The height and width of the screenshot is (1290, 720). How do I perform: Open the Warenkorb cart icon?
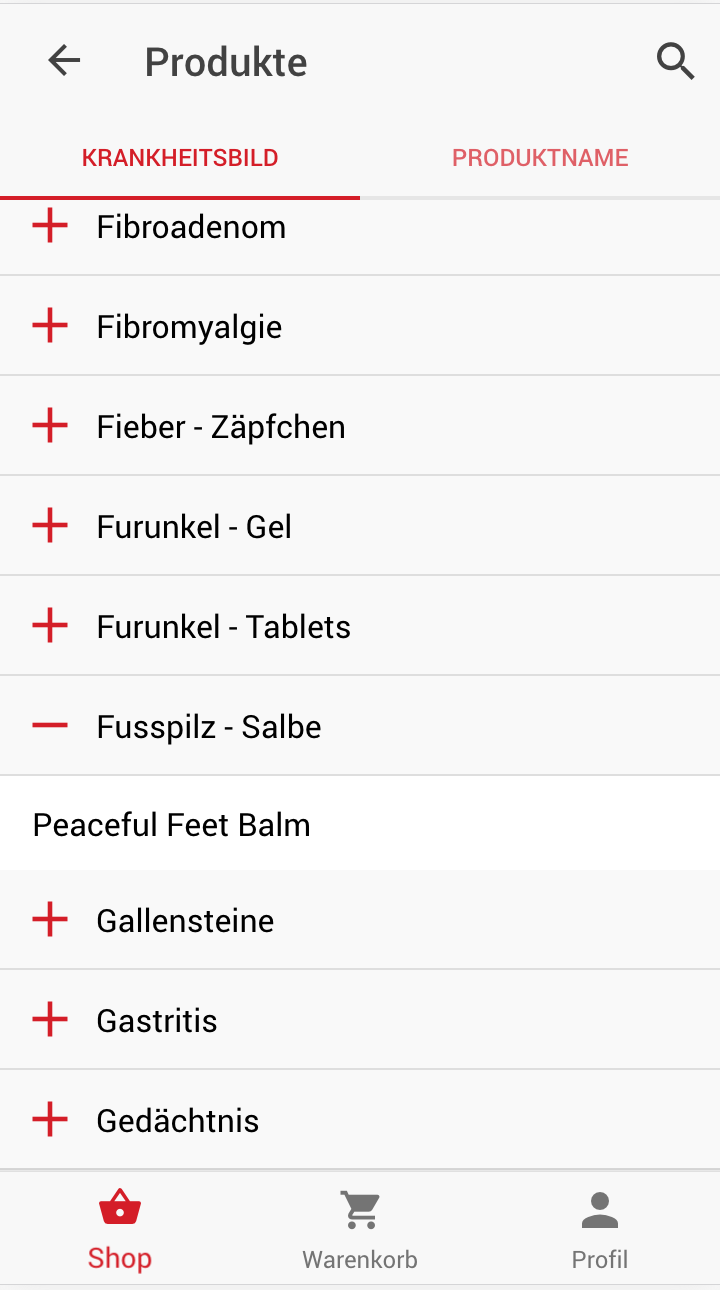360,1210
